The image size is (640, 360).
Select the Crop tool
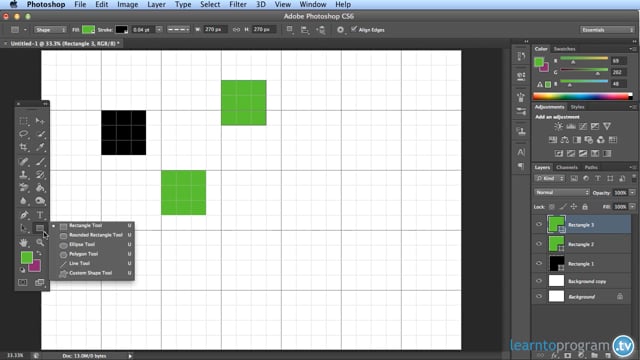23,147
